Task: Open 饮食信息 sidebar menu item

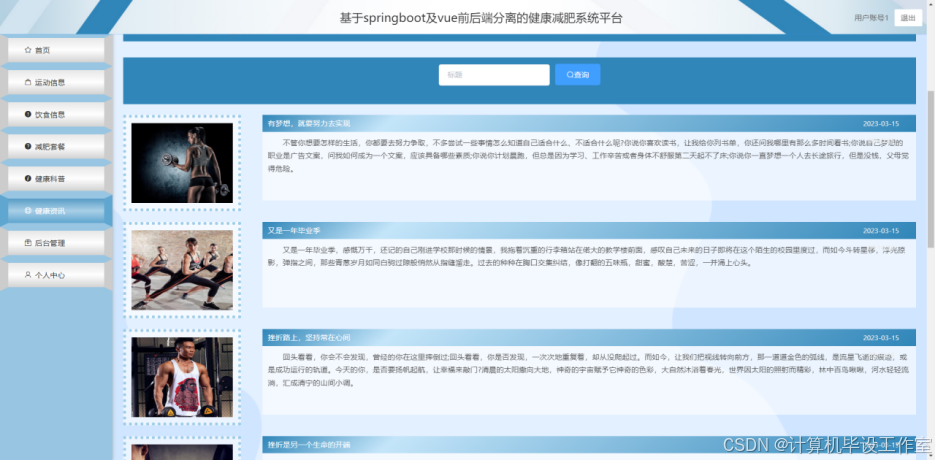Action: tap(56, 115)
